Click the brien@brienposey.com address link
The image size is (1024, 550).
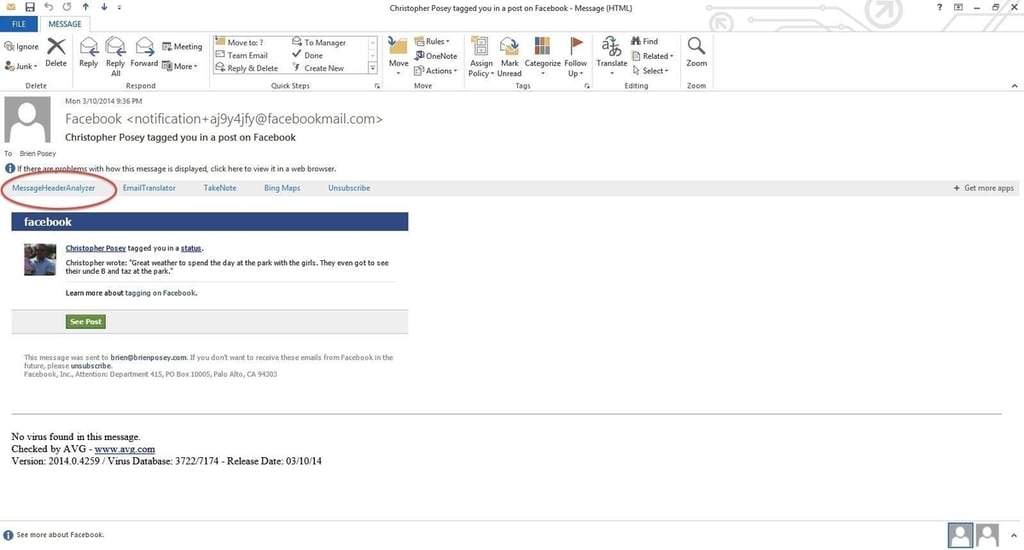click(148, 357)
